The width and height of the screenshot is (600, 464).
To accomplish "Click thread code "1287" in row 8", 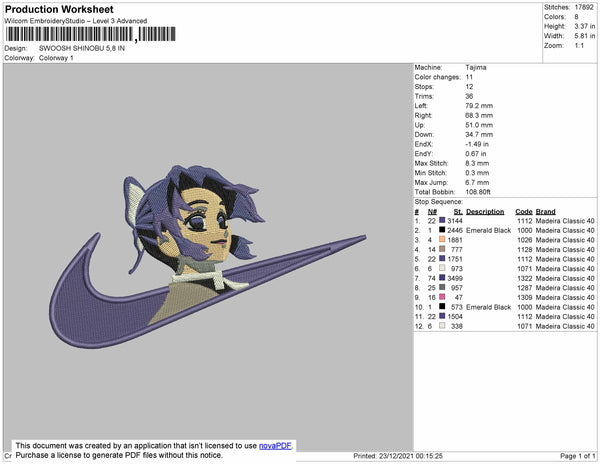I will pos(525,288).
